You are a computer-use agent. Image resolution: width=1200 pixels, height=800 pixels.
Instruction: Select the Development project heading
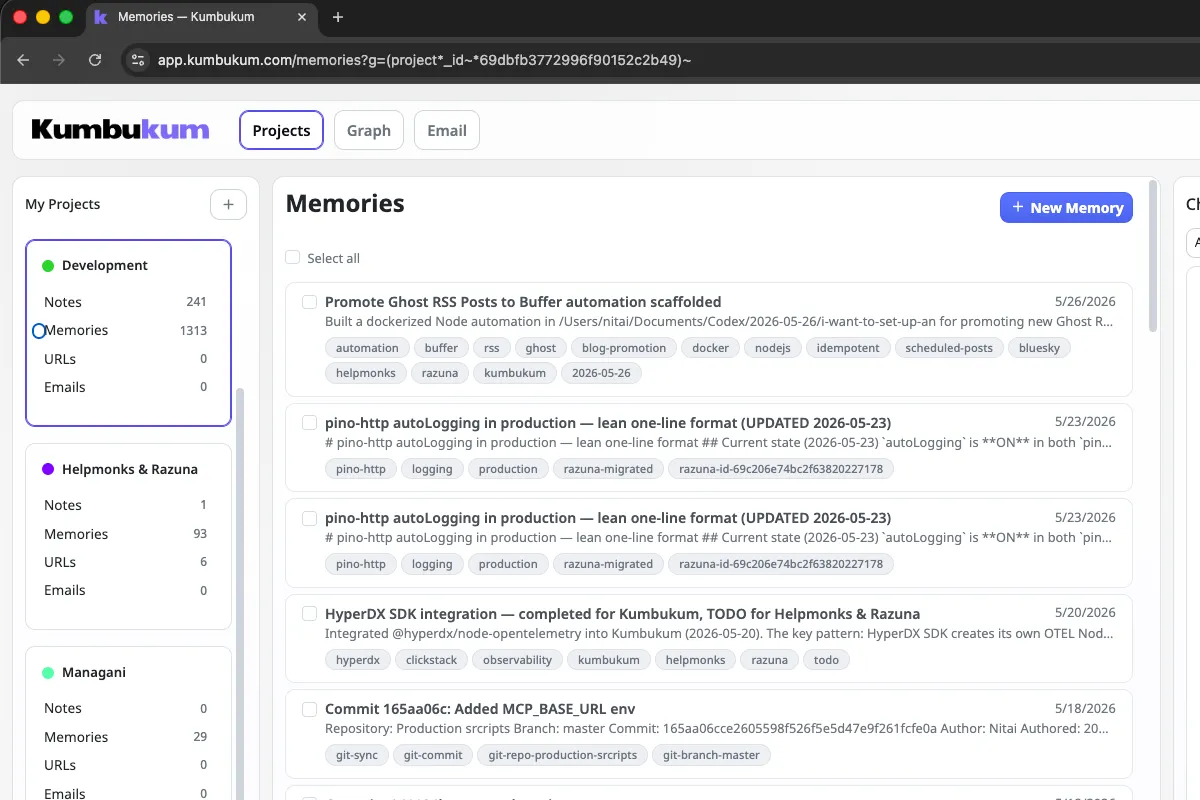pyautogui.click(x=105, y=266)
